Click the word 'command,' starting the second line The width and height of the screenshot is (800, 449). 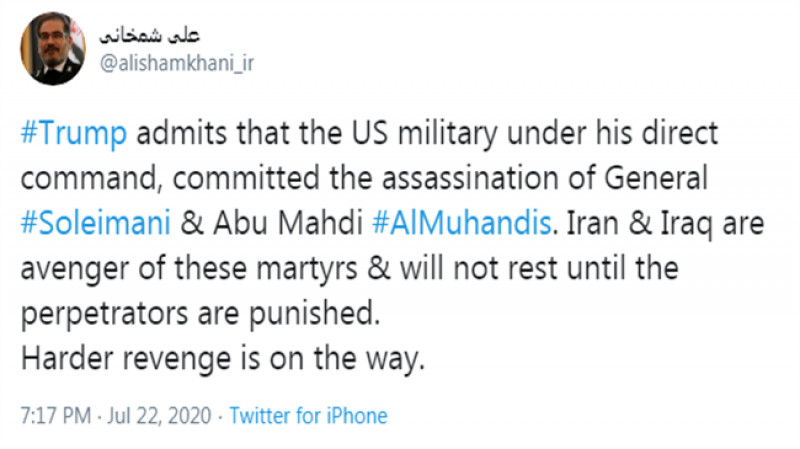[92, 179]
